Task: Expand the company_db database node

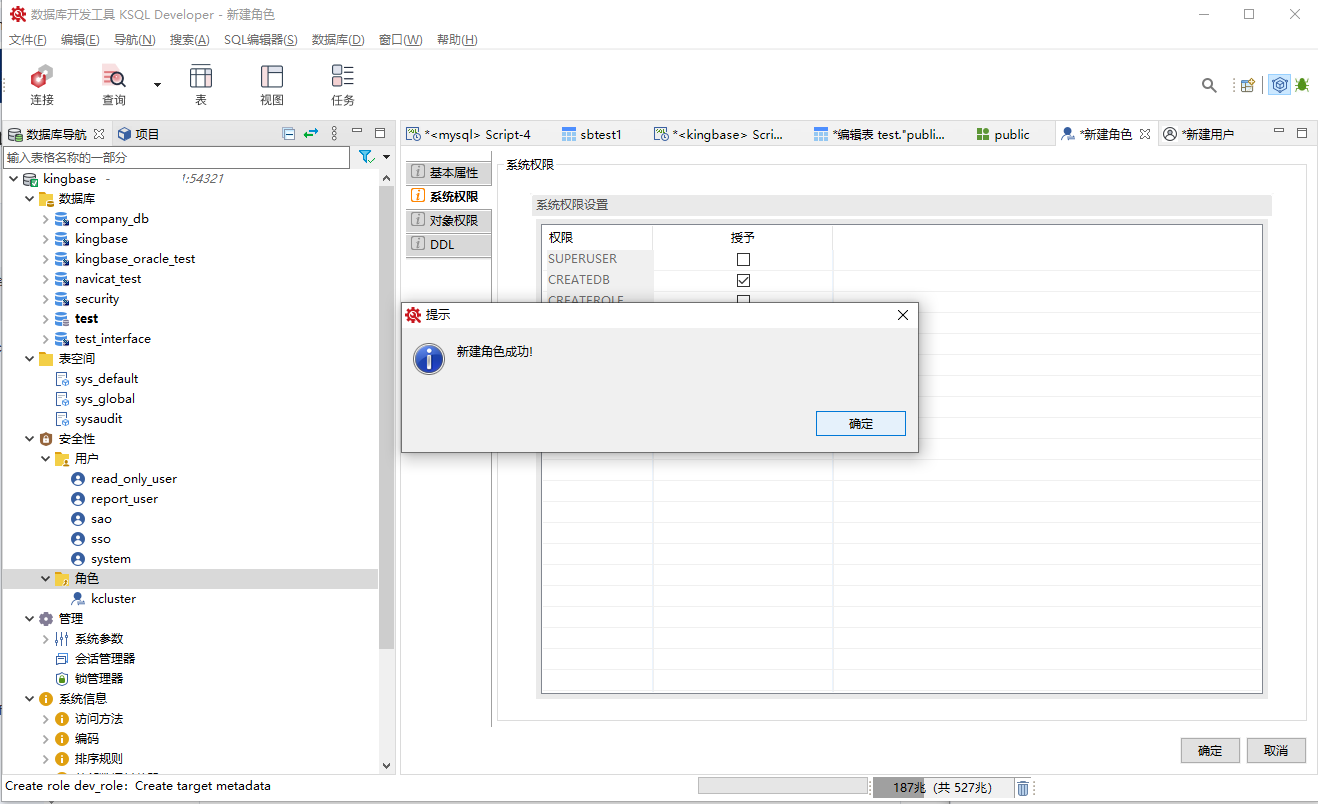Action: 45,219
